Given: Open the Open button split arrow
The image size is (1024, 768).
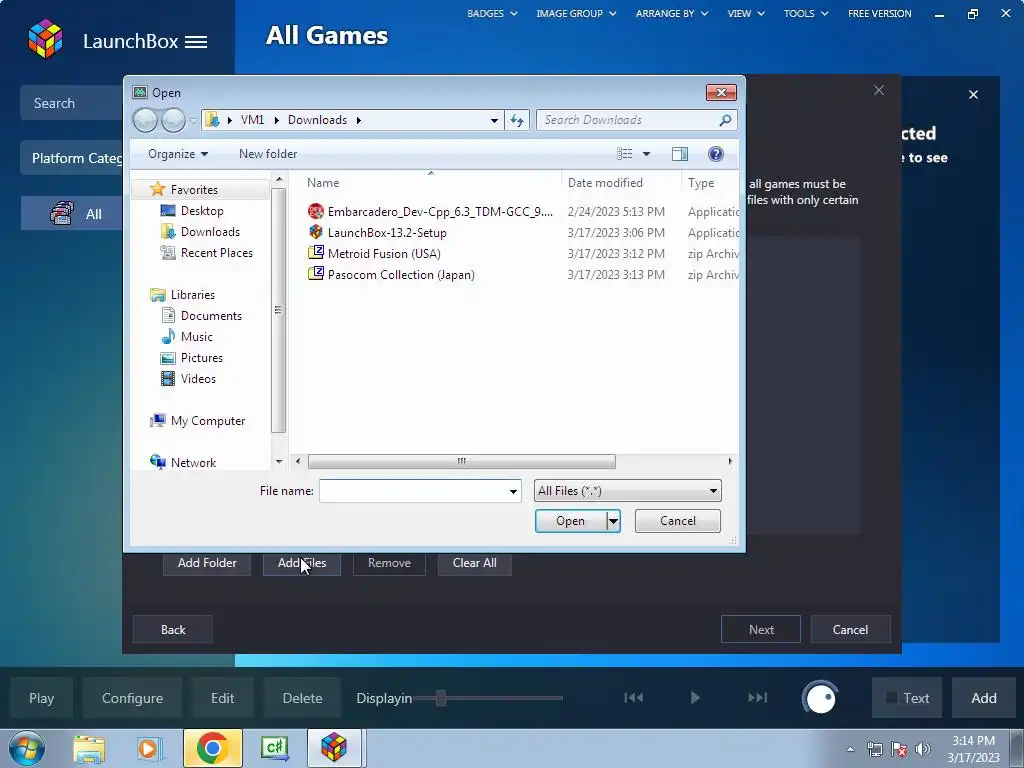Looking at the screenshot, I should (x=613, y=520).
